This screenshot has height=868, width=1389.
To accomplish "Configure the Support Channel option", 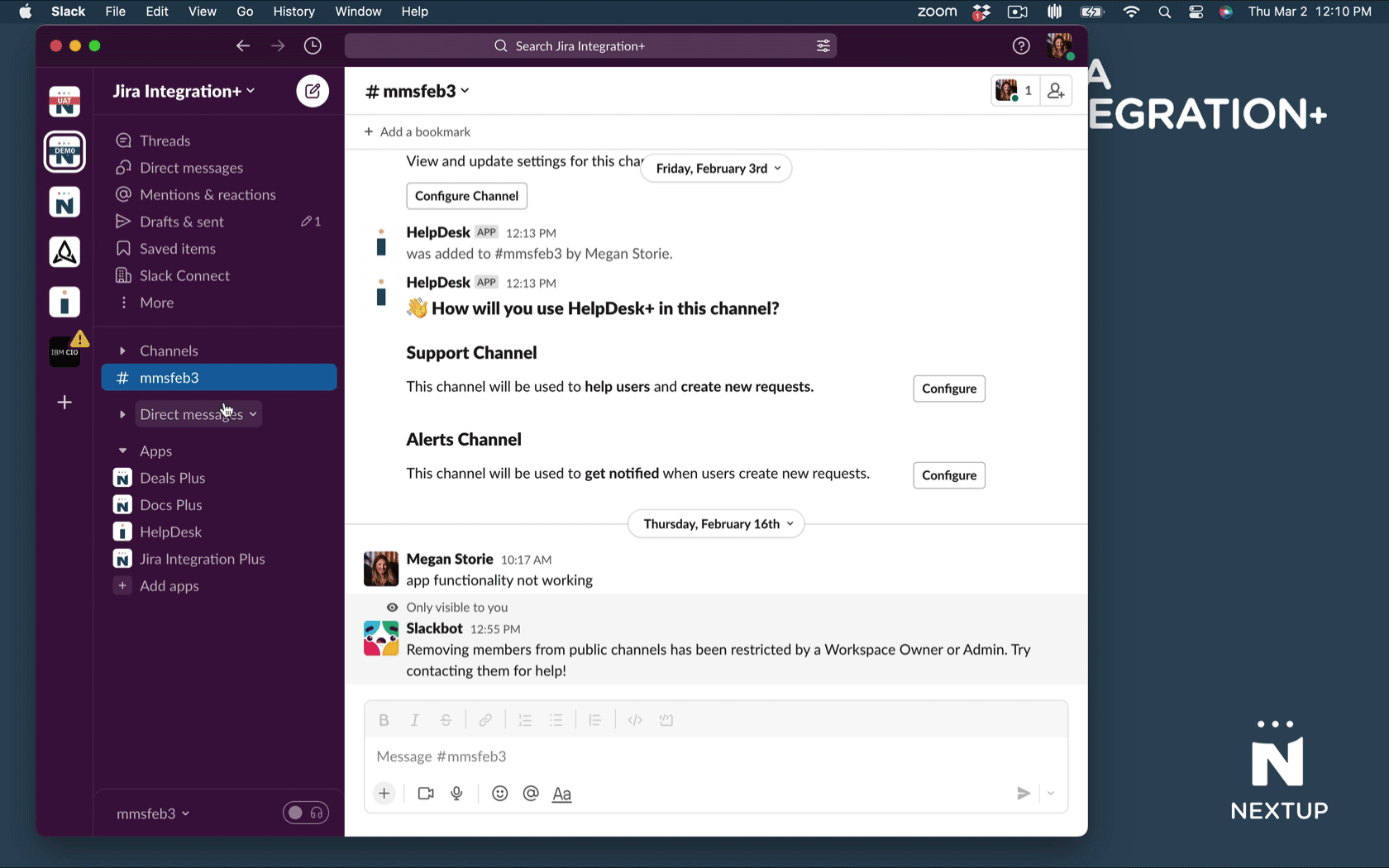I will pos(949,389).
